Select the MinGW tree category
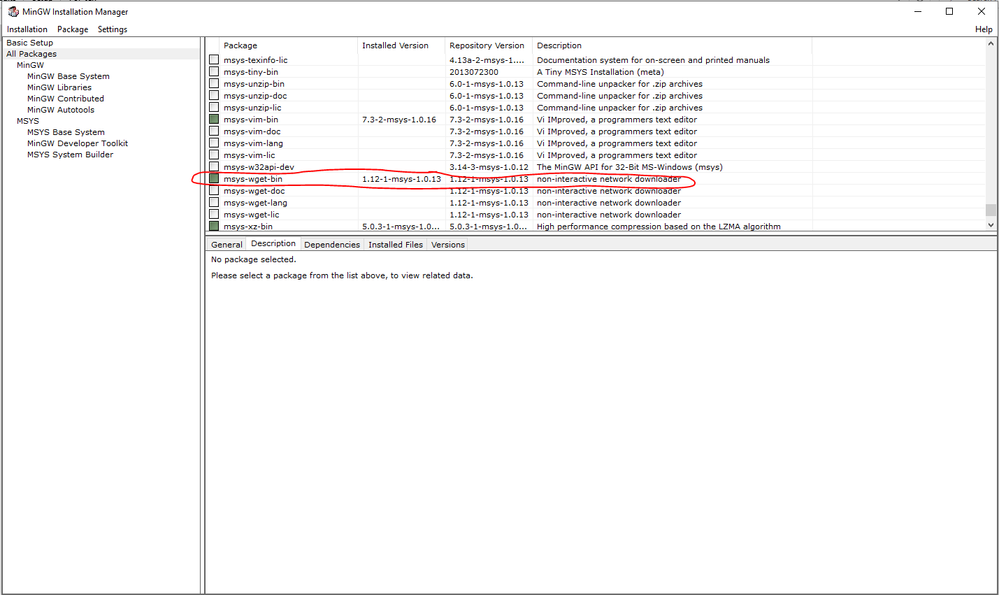 pyautogui.click(x=30, y=65)
